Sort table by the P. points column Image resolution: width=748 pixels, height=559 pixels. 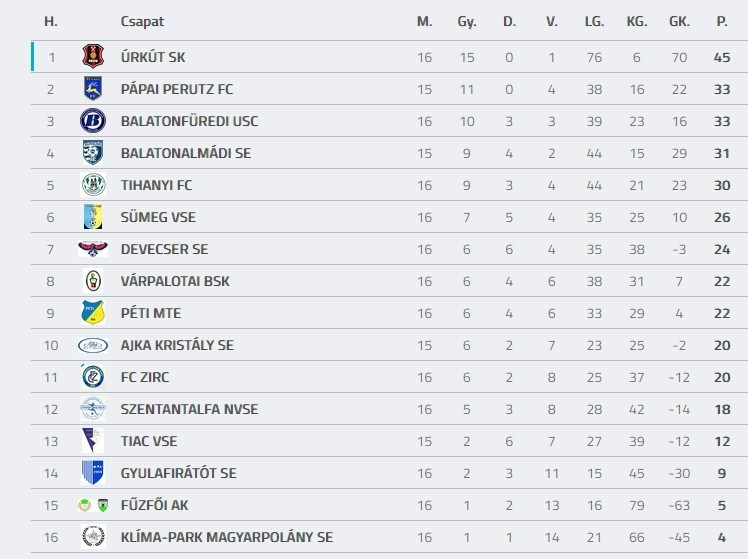(722, 21)
